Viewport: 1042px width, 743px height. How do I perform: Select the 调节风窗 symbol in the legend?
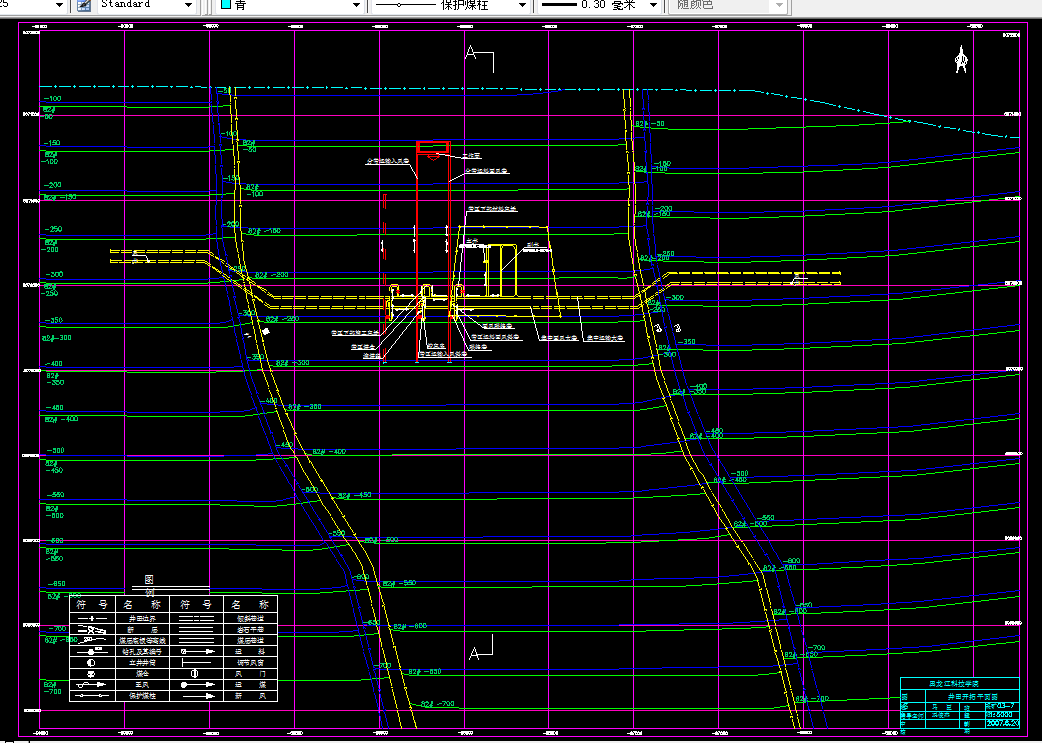(x=197, y=663)
